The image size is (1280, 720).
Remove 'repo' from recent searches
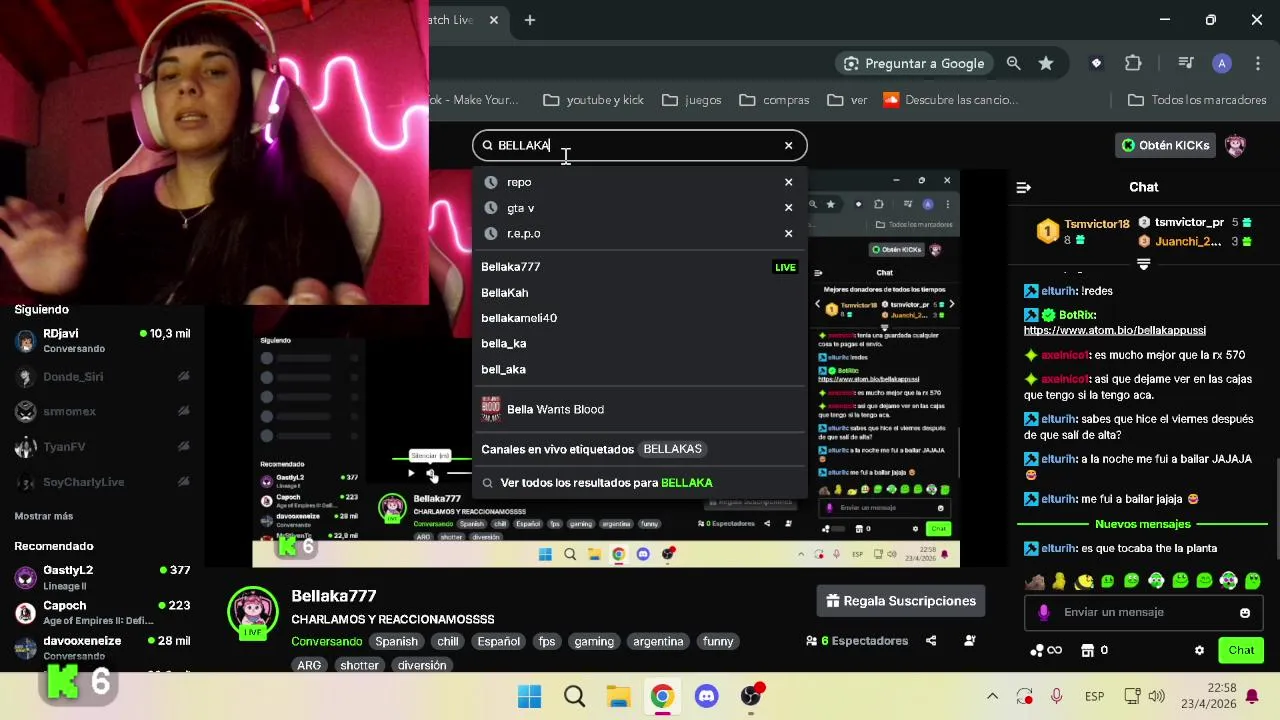(x=788, y=182)
